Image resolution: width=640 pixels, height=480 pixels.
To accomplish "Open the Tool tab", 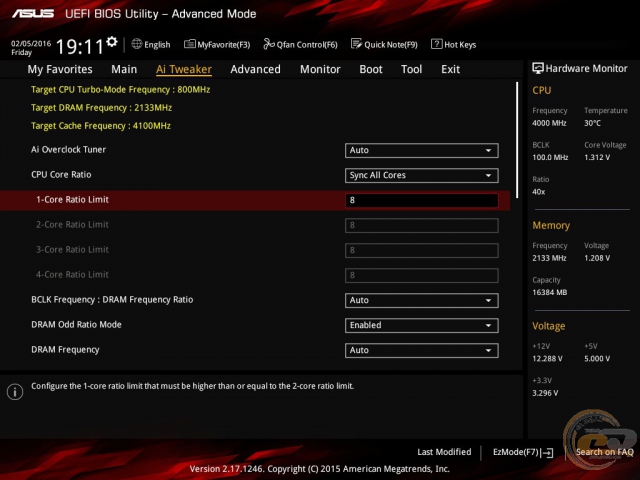I will tap(411, 69).
